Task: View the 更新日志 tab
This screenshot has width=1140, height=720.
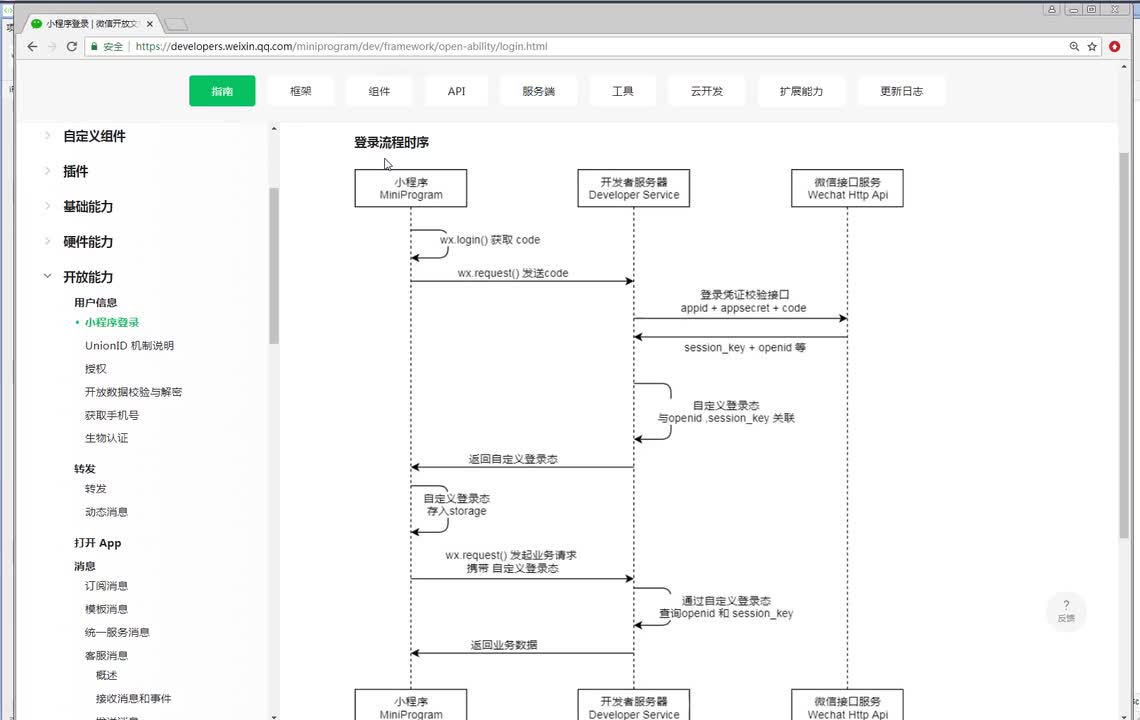Action: [902, 91]
